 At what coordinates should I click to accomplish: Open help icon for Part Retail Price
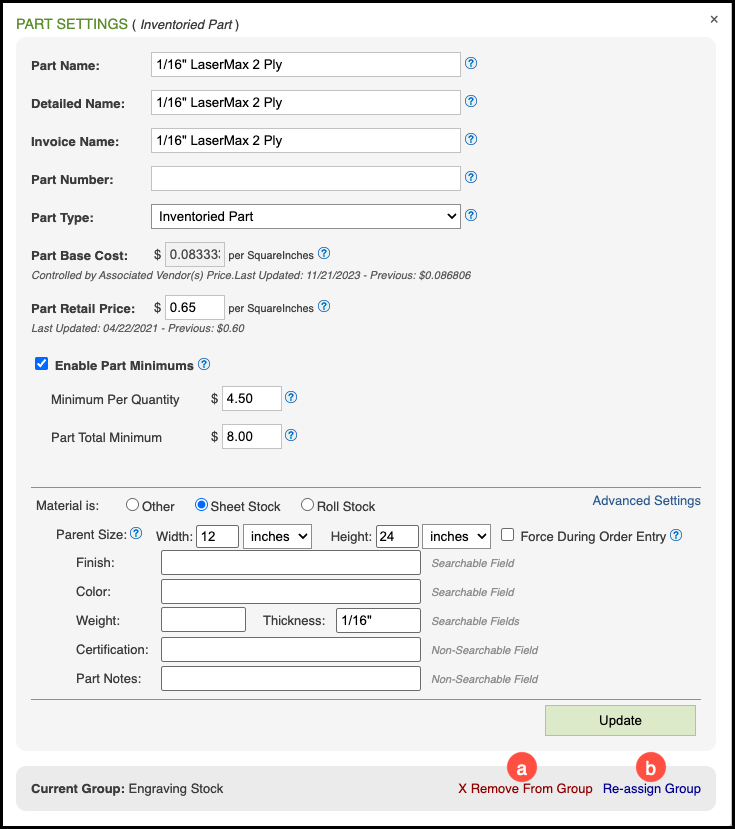pyautogui.click(x=324, y=307)
